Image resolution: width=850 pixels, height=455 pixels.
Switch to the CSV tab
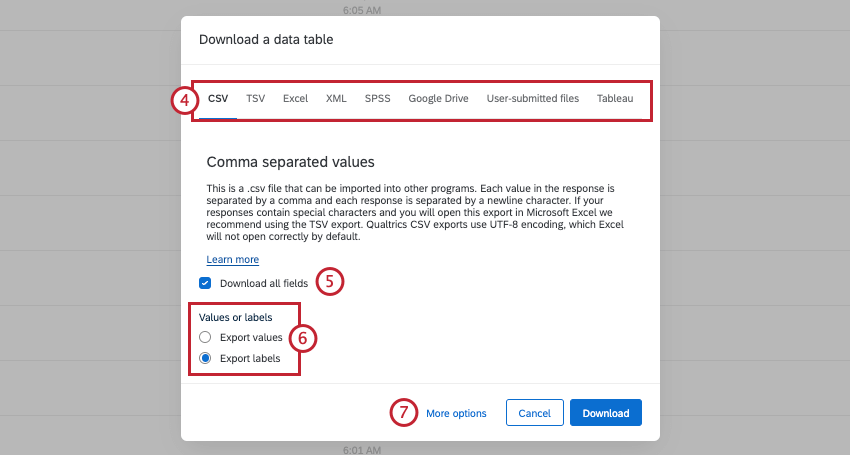click(x=218, y=99)
